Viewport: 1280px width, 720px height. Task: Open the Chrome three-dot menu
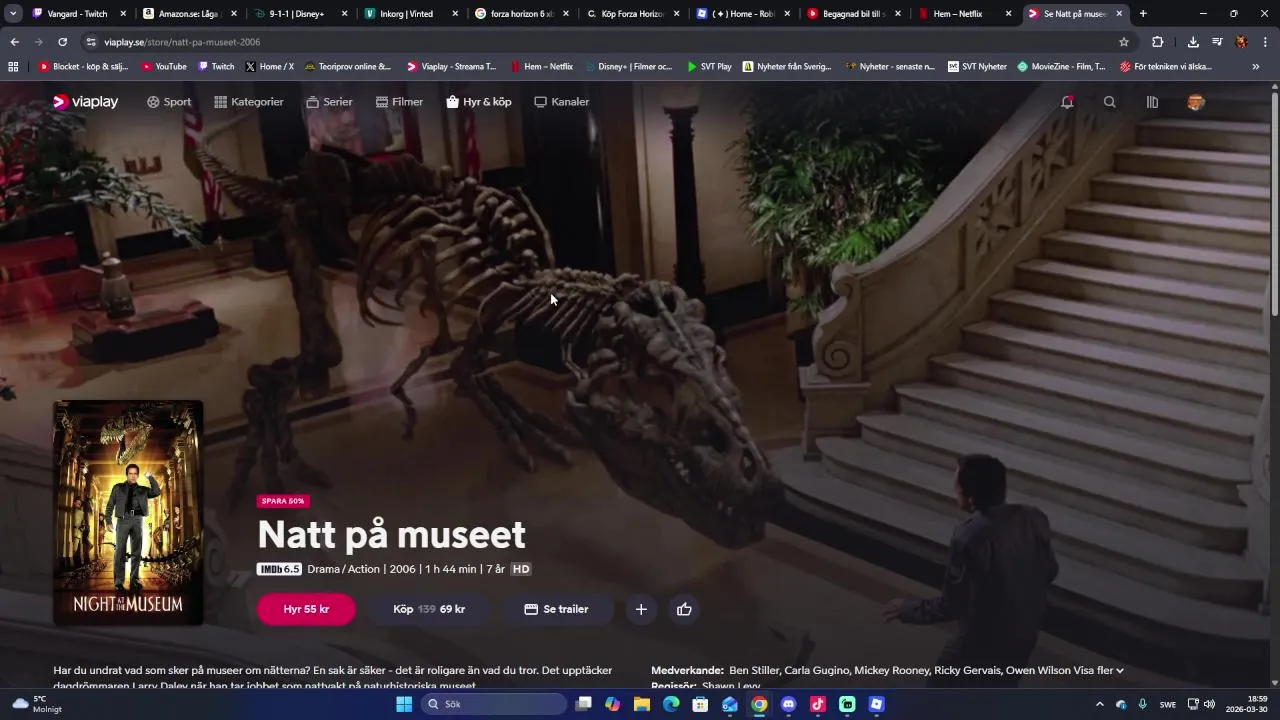point(1265,42)
